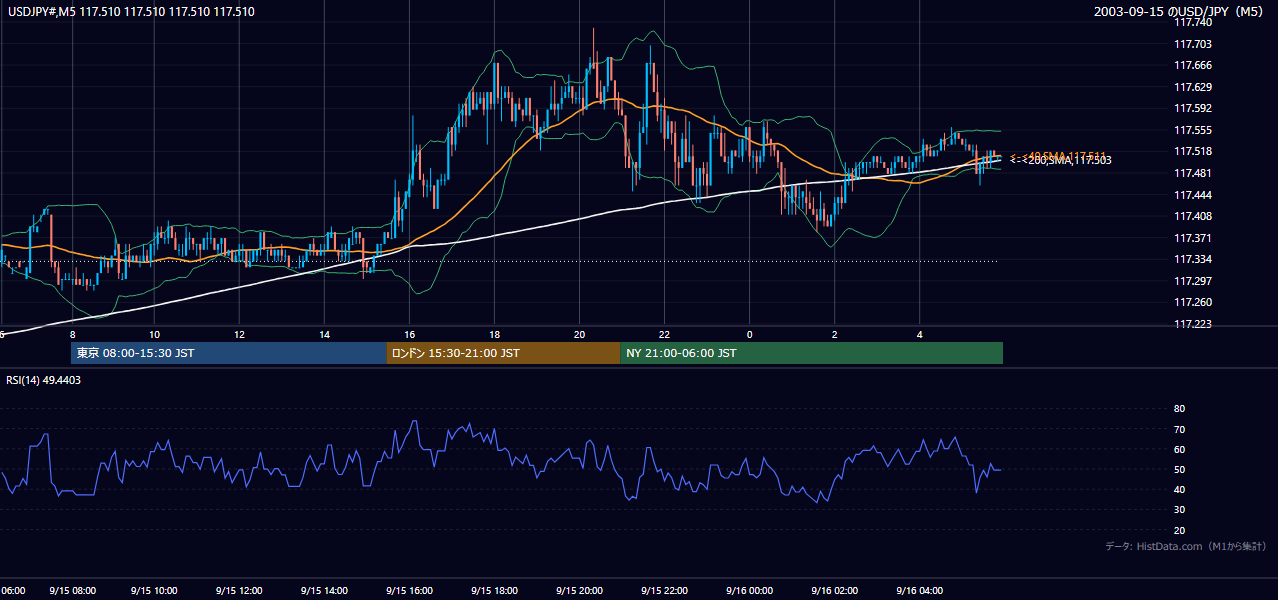Click the 9/15 20:00 date axis label

pyautogui.click(x=579, y=591)
